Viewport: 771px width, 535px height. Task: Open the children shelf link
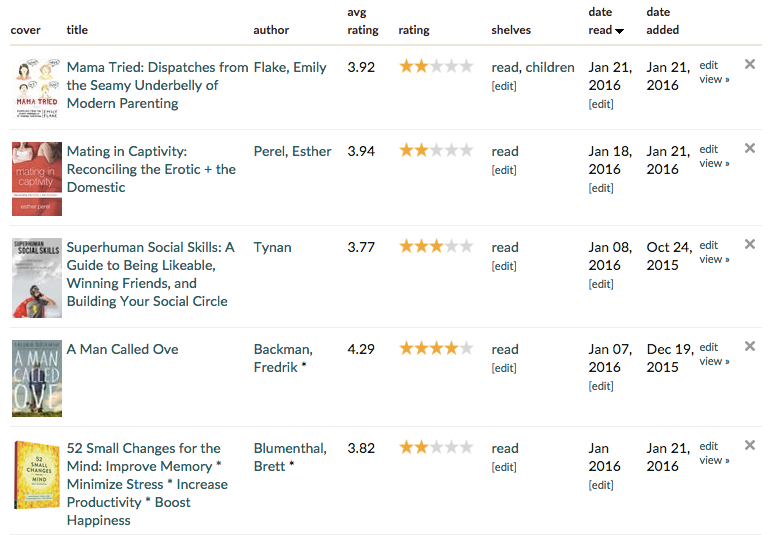point(550,67)
